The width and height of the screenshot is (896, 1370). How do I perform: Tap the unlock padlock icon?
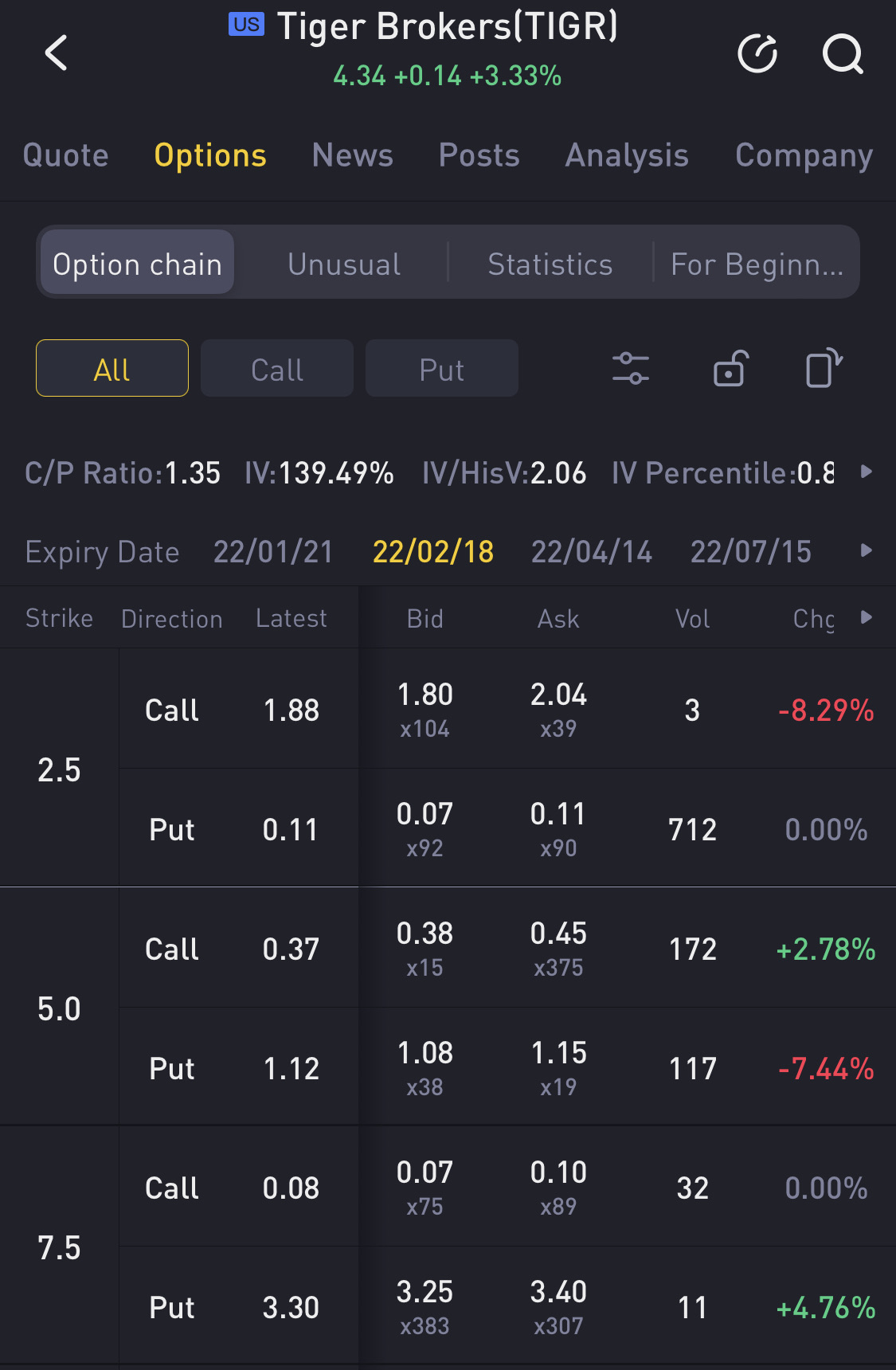(730, 369)
